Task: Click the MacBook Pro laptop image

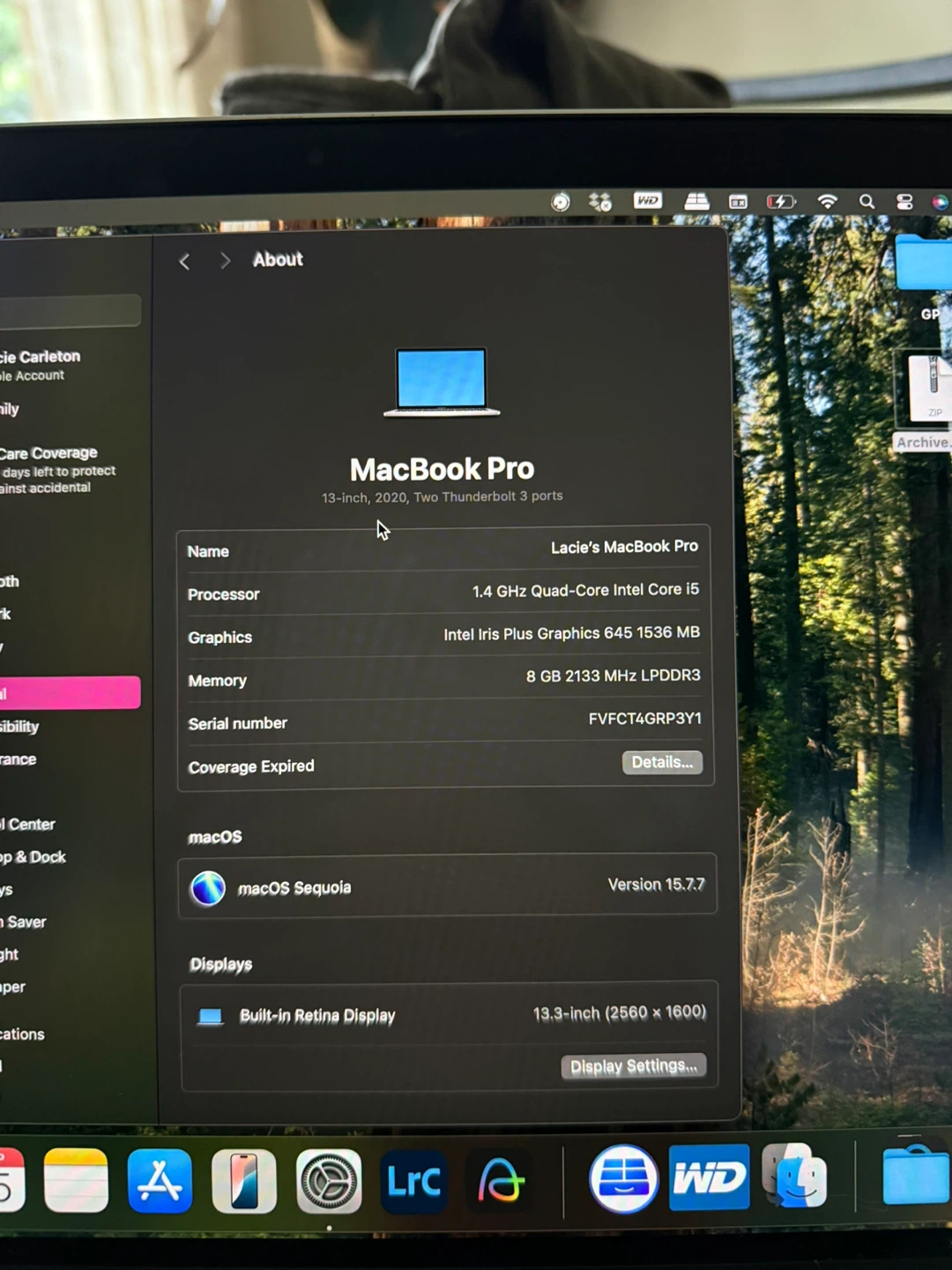Action: [x=442, y=382]
